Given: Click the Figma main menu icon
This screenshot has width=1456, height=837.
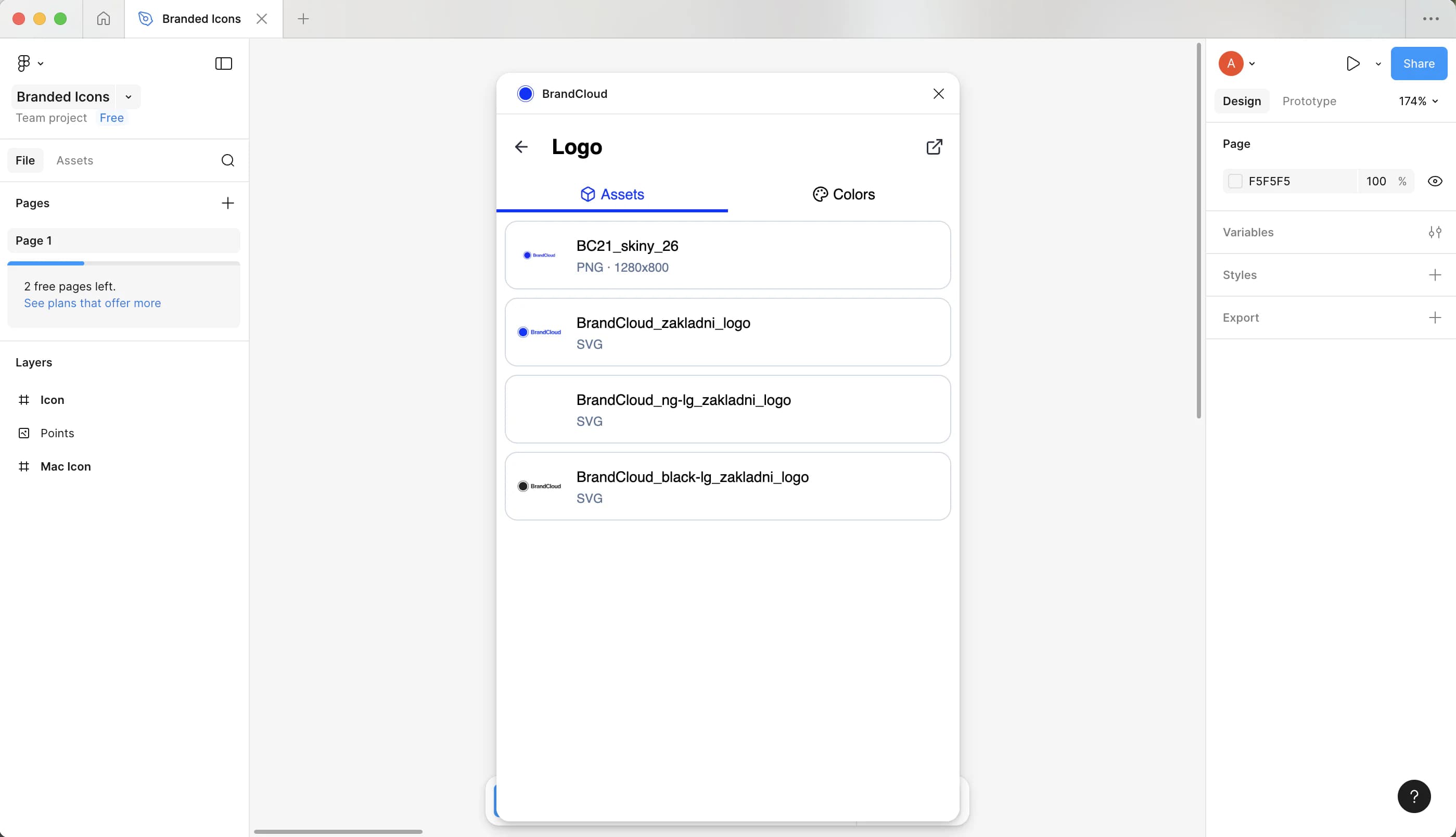Looking at the screenshot, I should 23,63.
